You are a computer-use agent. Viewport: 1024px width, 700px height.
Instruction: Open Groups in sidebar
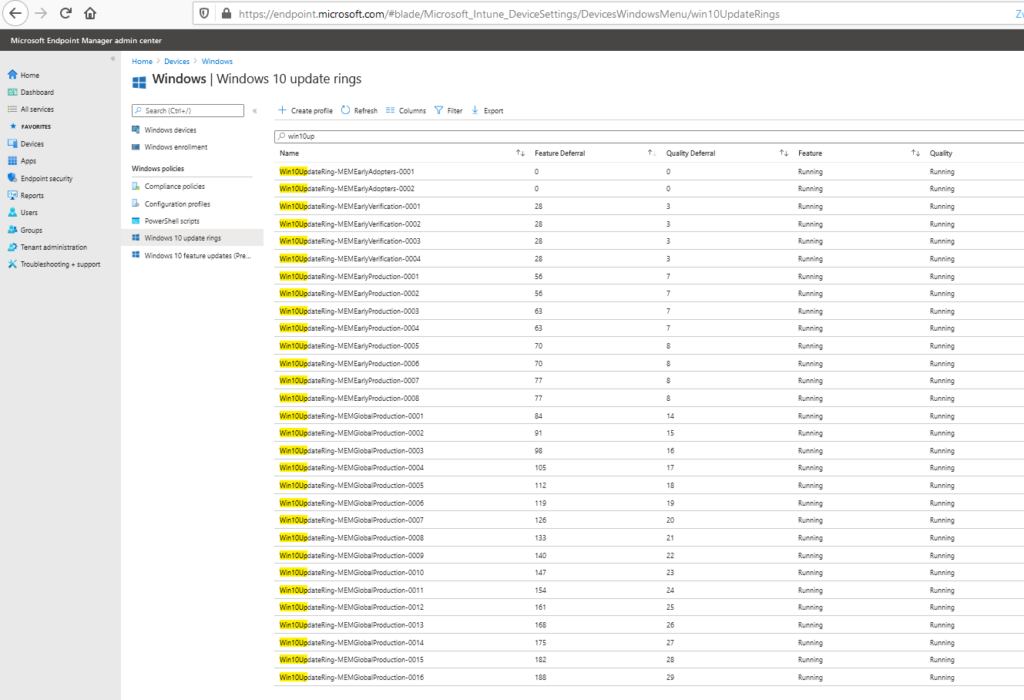(x=31, y=230)
